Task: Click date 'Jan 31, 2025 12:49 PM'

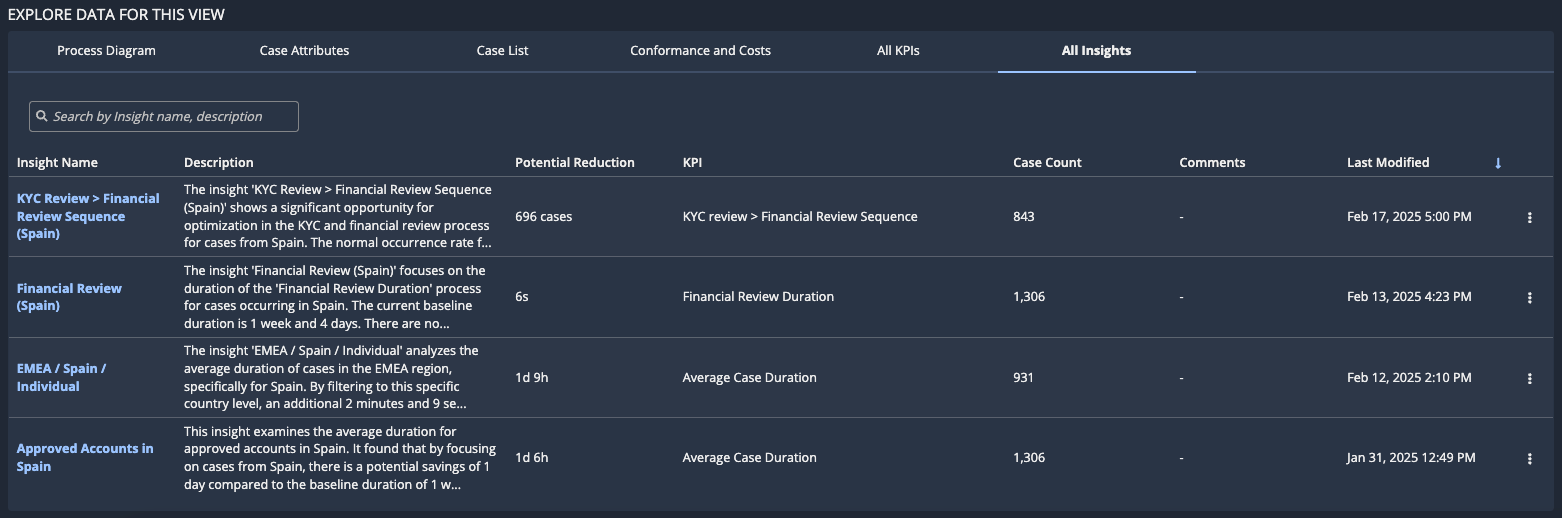Action: pos(1411,457)
